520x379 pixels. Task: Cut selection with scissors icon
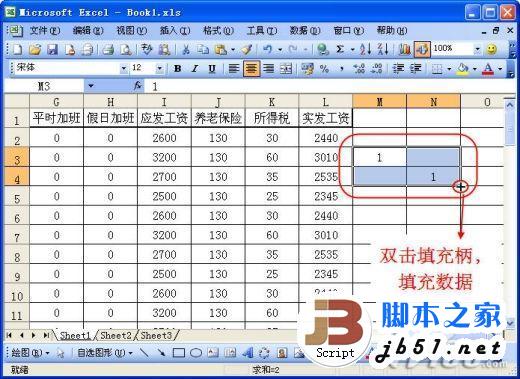186,50
